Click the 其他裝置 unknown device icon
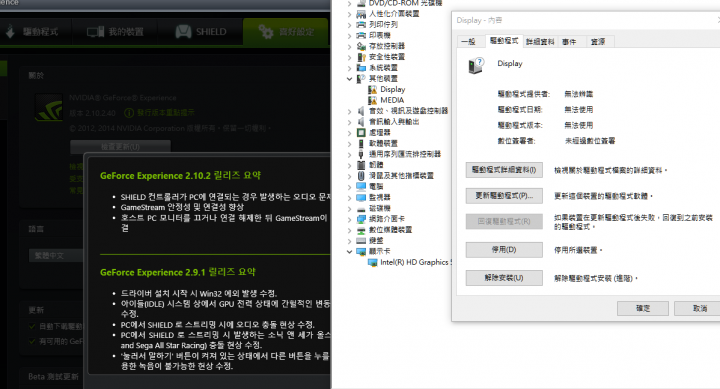 point(361,79)
